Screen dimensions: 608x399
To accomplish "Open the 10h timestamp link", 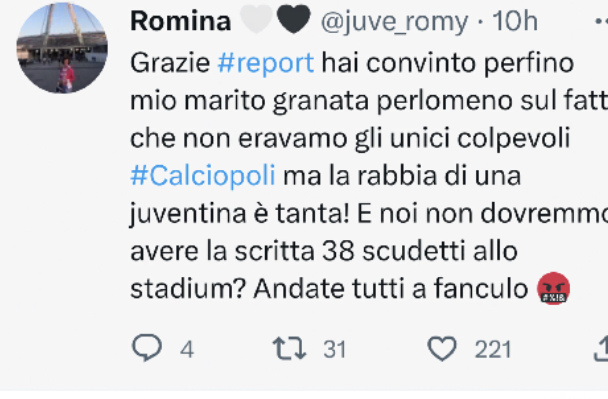I will 515,21.
